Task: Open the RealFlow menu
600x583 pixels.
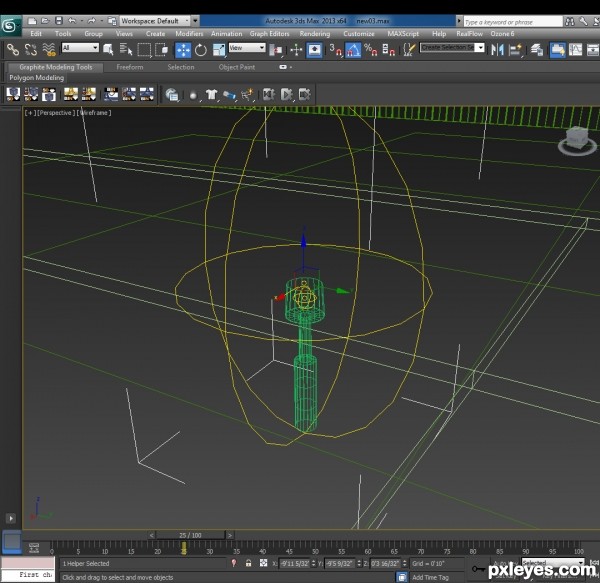Action: [469, 34]
